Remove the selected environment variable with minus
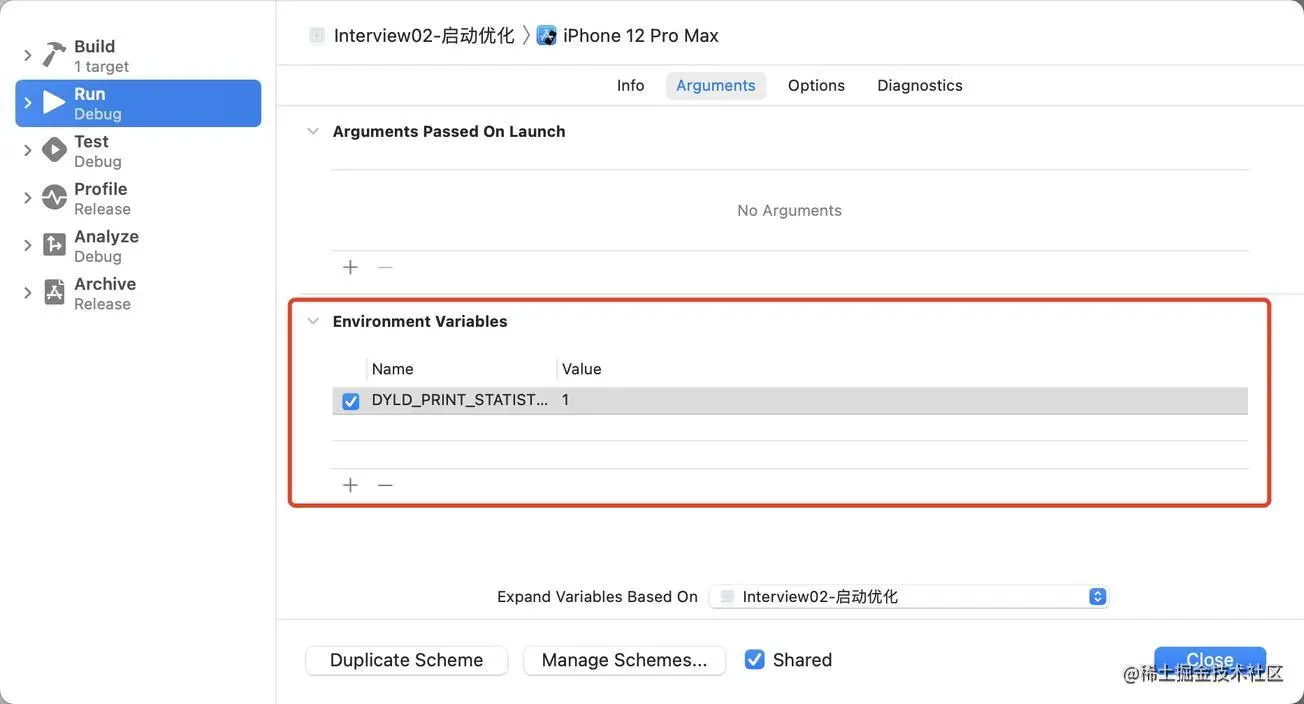The width and height of the screenshot is (1304, 704). pyautogui.click(x=385, y=485)
